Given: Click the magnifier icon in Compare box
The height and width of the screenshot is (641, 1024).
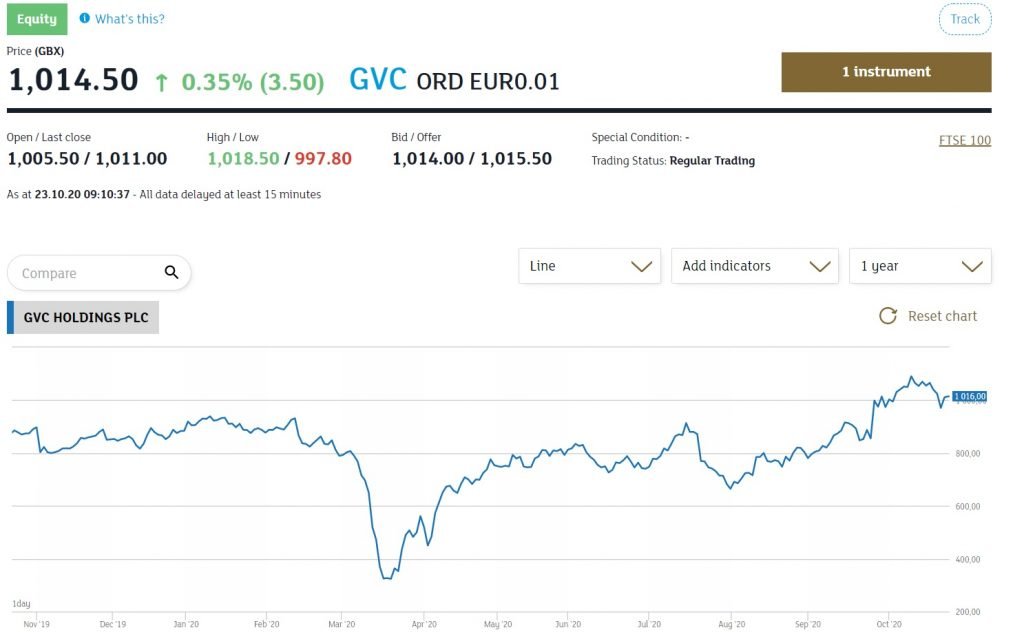Looking at the screenshot, I should click(x=171, y=272).
